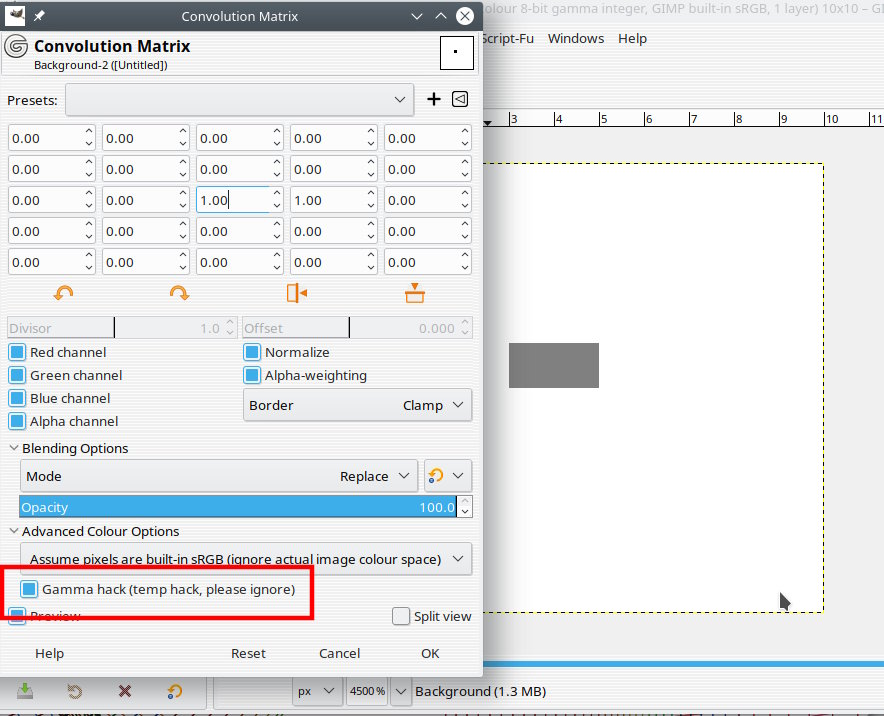Click the restore tool preset icon at bottom

tap(74, 691)
